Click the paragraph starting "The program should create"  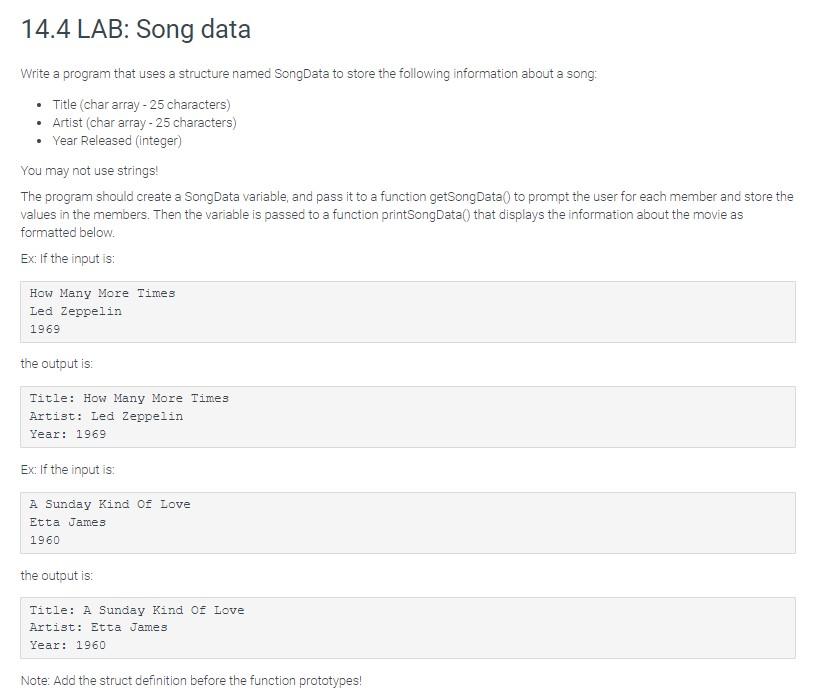coord(406,214)
